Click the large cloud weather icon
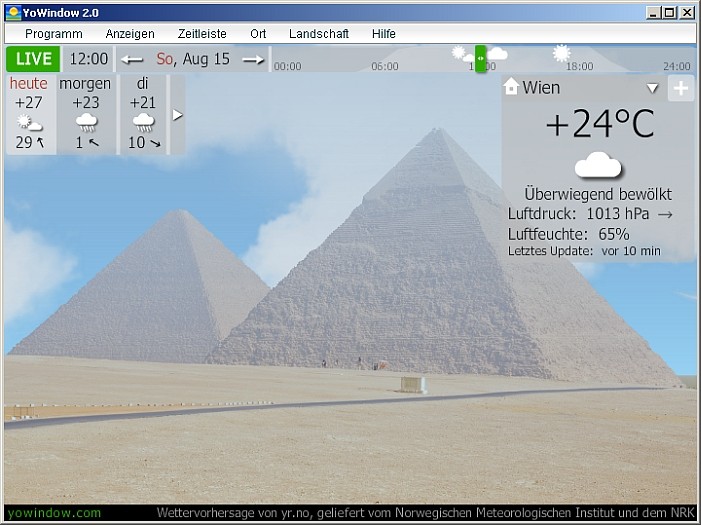The height and width of the screenshot is (525, 701). (x=598, y=165)
